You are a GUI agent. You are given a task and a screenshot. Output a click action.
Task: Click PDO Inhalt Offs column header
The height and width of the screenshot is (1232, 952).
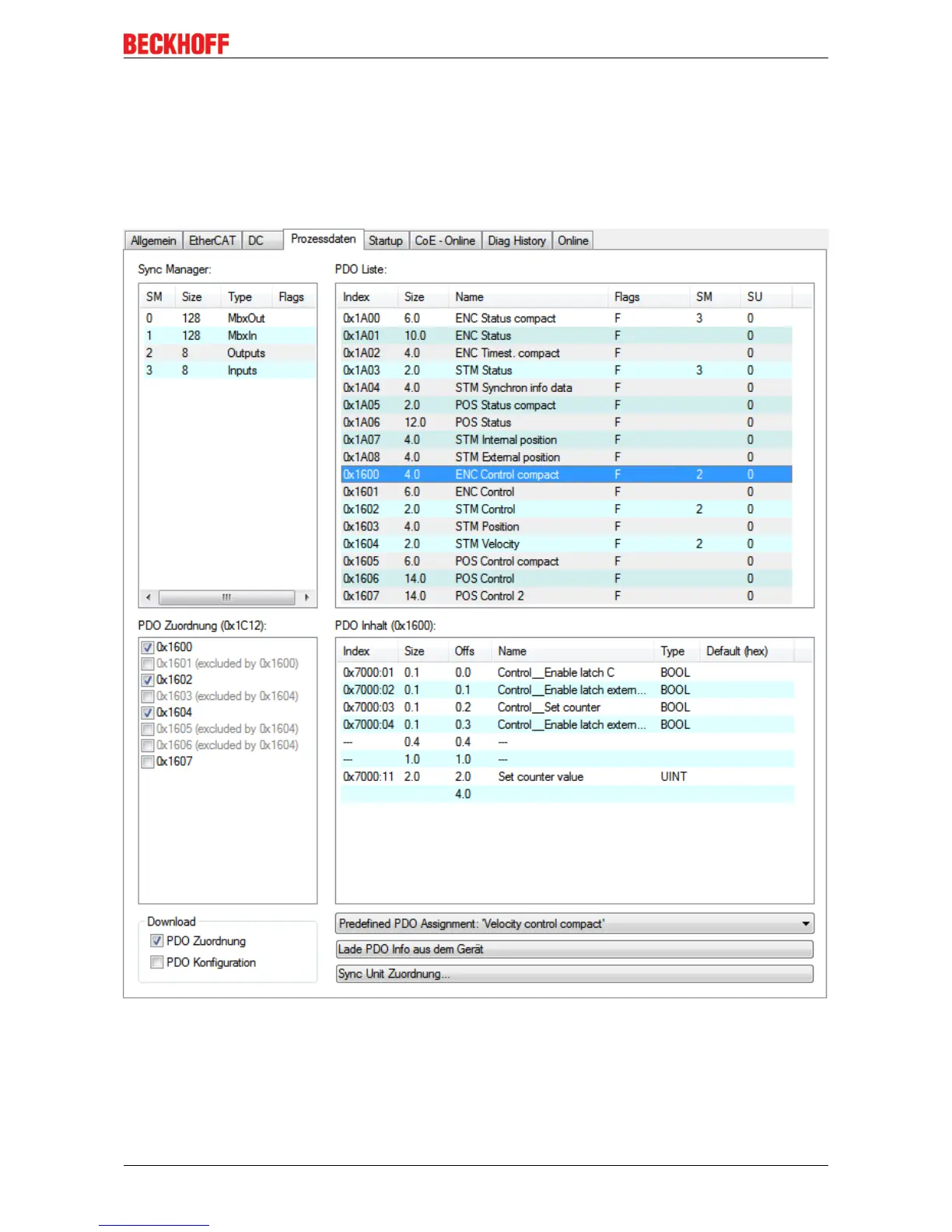[x=471, y=652]
